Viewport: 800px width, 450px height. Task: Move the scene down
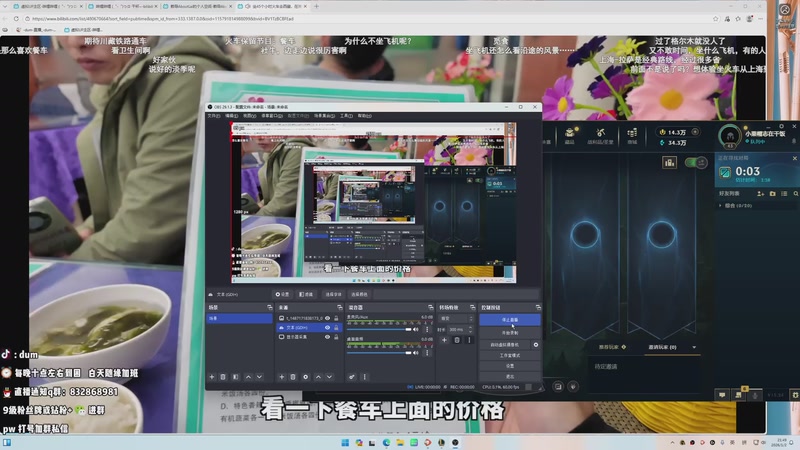[x=259, y=377]
